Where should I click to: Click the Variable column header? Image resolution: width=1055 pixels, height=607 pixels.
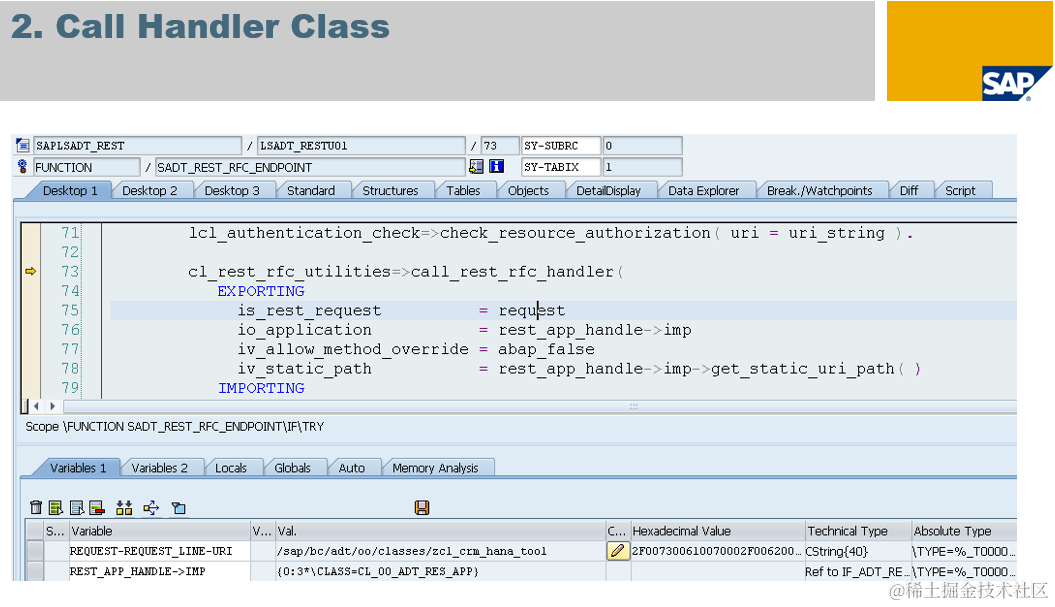pyautogui.click(x=159, y=531)
